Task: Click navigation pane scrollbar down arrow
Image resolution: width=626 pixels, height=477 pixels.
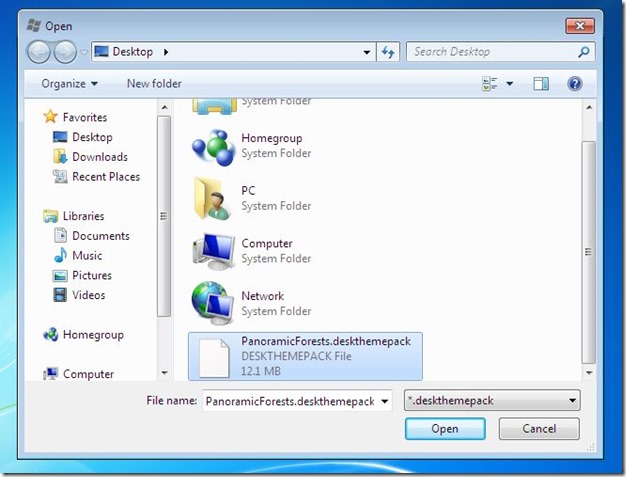Action: click(164, 373)
